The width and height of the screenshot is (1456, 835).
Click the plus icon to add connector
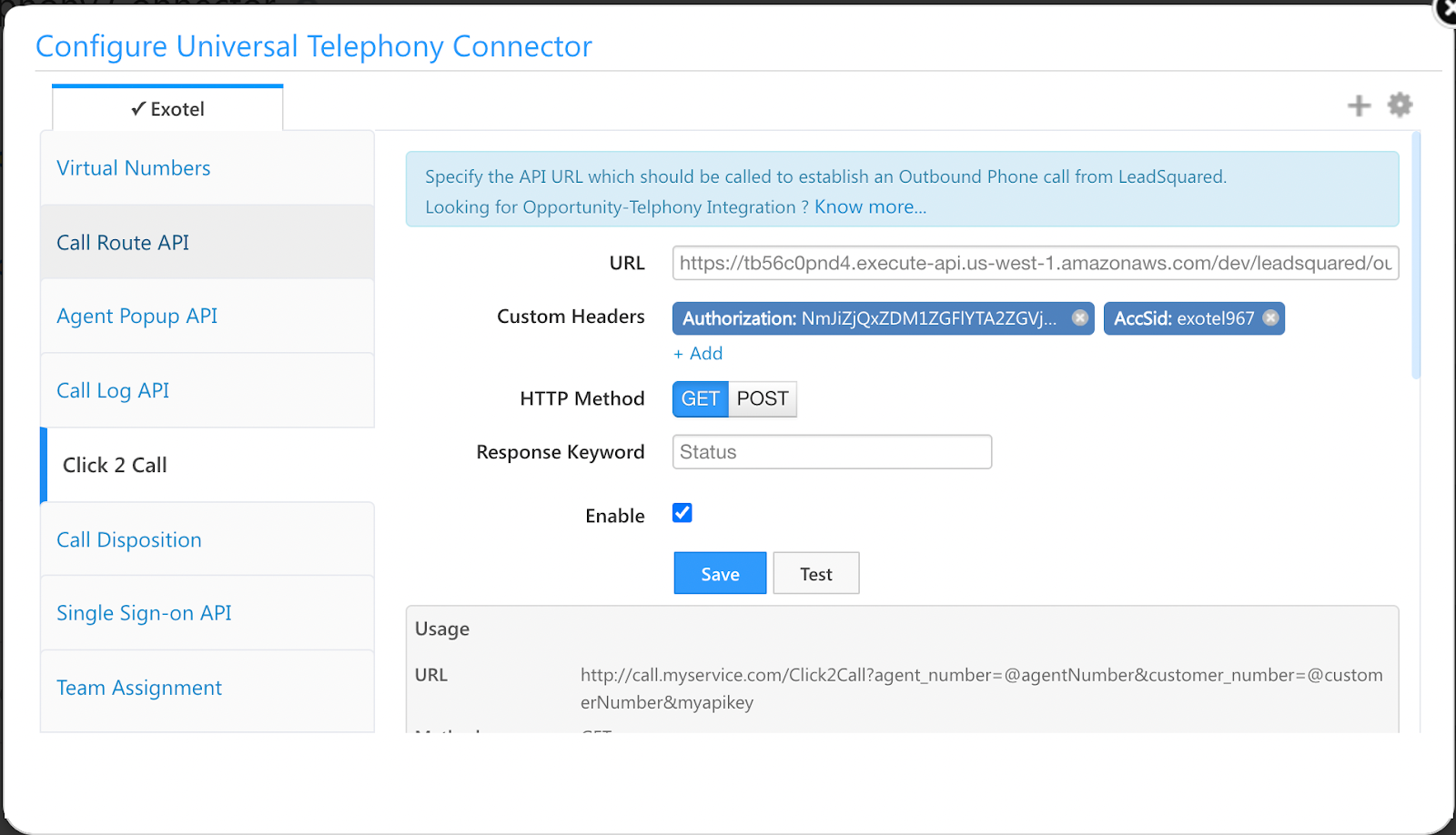click(x=1359, y=106)
